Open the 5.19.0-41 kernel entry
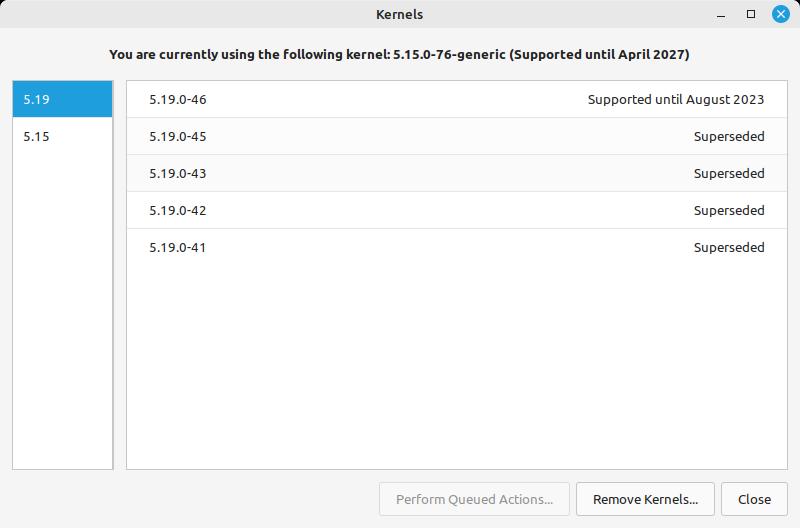 click(x=457, y=247)
